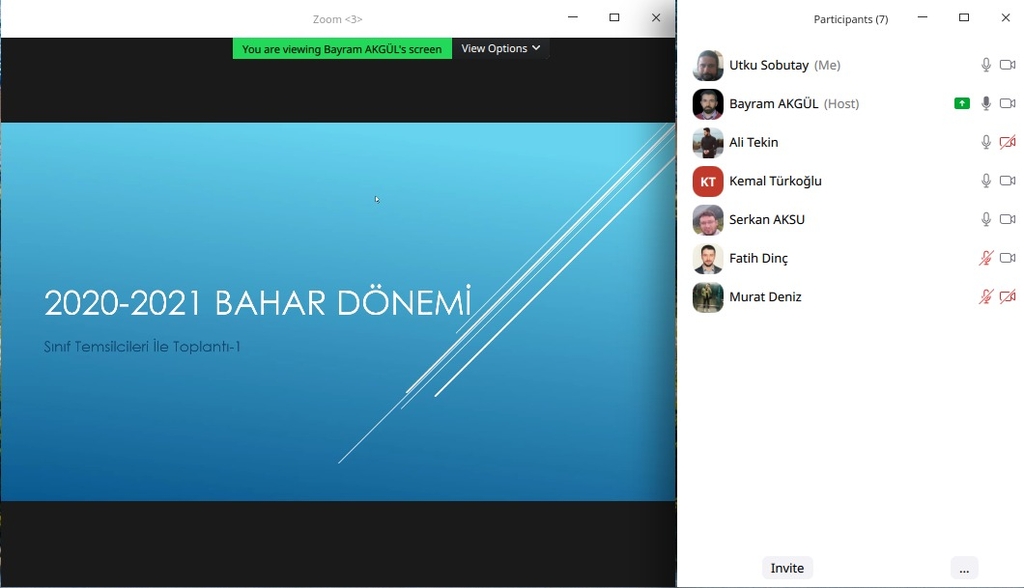
Task: Click Ali Tekin's microphone icon
Action: (x=985, y=142)
